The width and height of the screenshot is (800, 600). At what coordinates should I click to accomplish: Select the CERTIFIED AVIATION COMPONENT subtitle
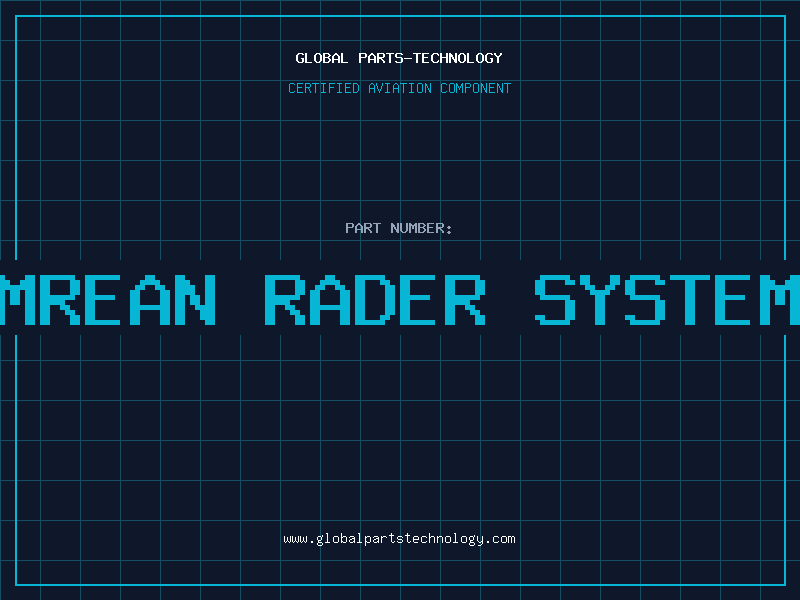pos(399,88)
